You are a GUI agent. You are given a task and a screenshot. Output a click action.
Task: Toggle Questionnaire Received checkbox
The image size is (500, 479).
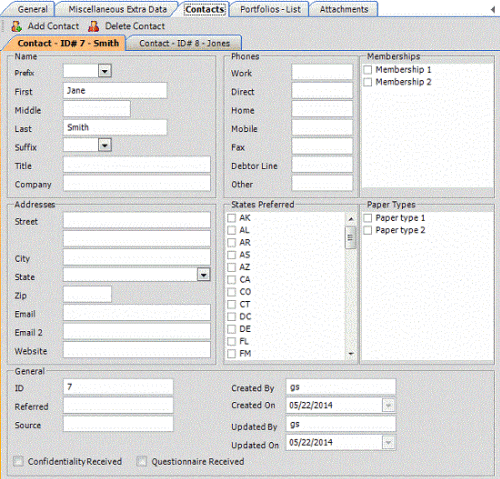pos(142,462)
